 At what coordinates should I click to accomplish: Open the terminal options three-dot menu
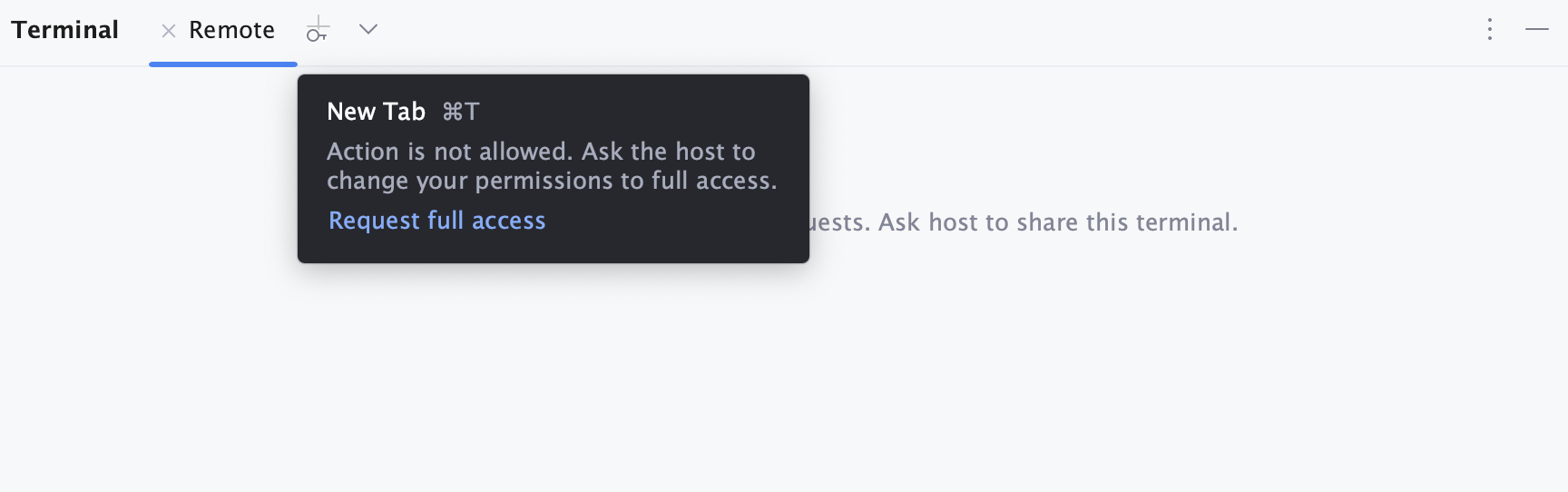pyautogui.click(x=1490, y=30)
